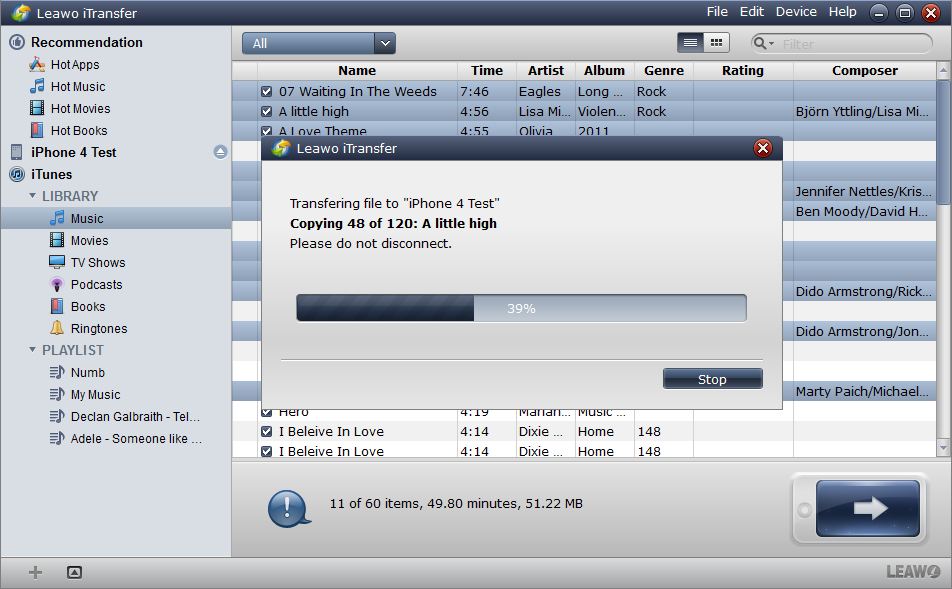The height and width of the screenshot is (589, 952).
Task: Open the My Music playlist
Action: (x=95, y=395)
